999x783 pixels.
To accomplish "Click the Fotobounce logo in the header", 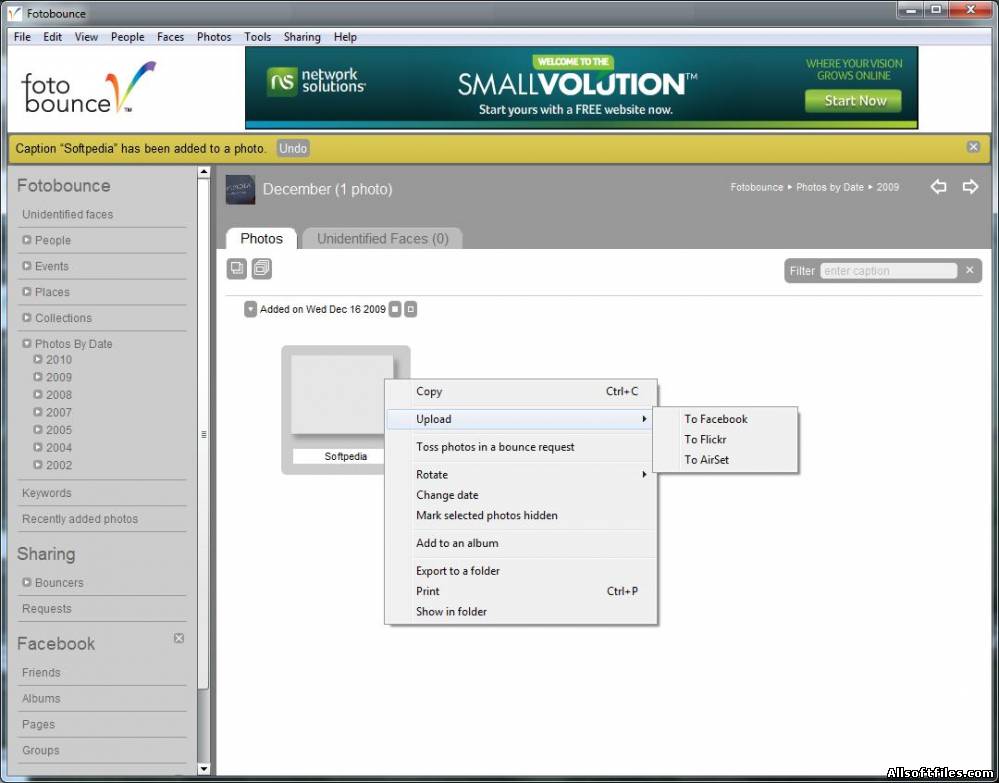I will point(88,88).
